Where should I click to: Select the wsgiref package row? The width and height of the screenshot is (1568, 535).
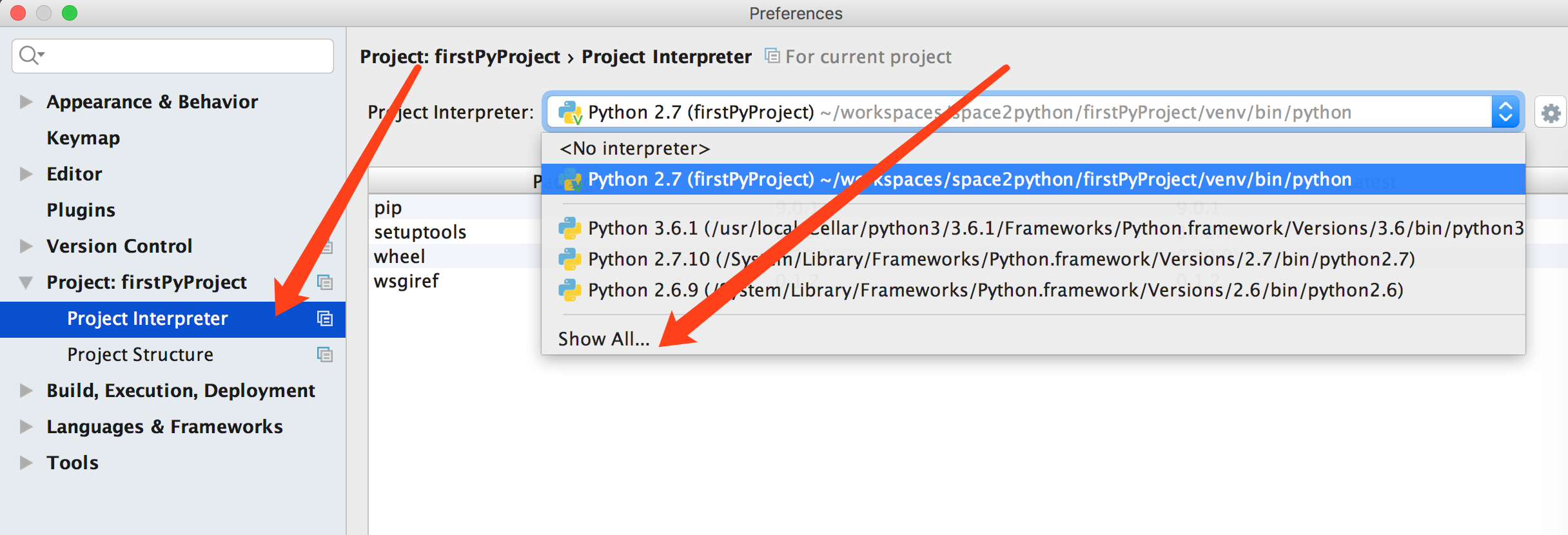(406, 281)
